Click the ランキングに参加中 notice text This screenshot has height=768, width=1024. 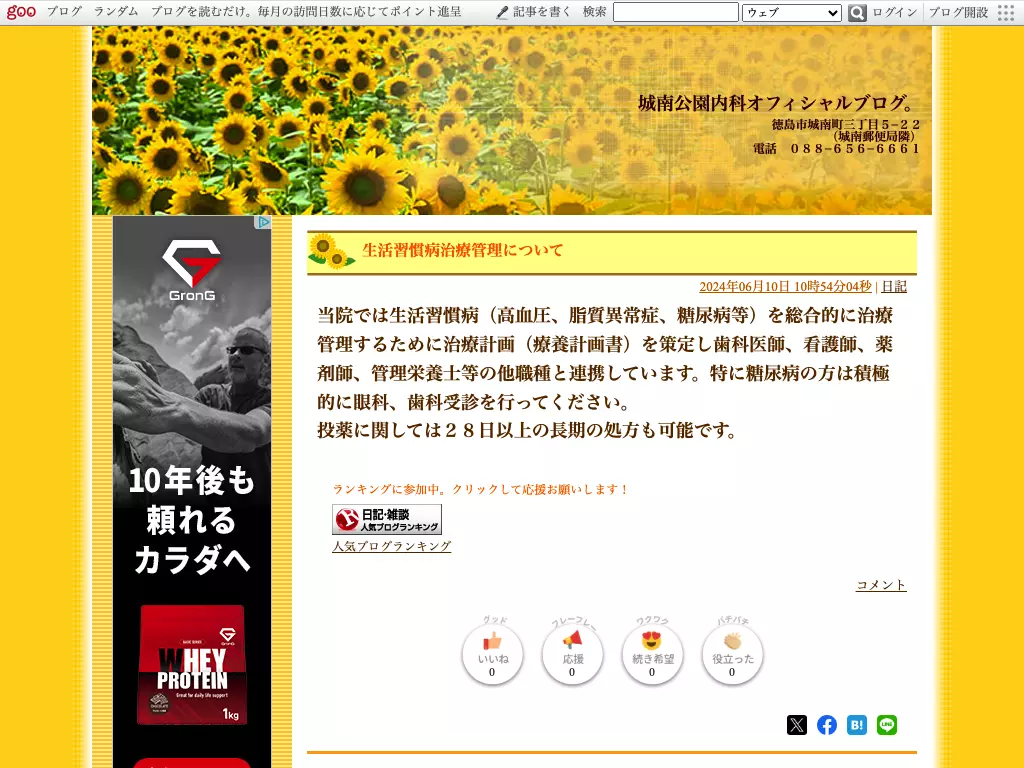(x=480, y=489)
